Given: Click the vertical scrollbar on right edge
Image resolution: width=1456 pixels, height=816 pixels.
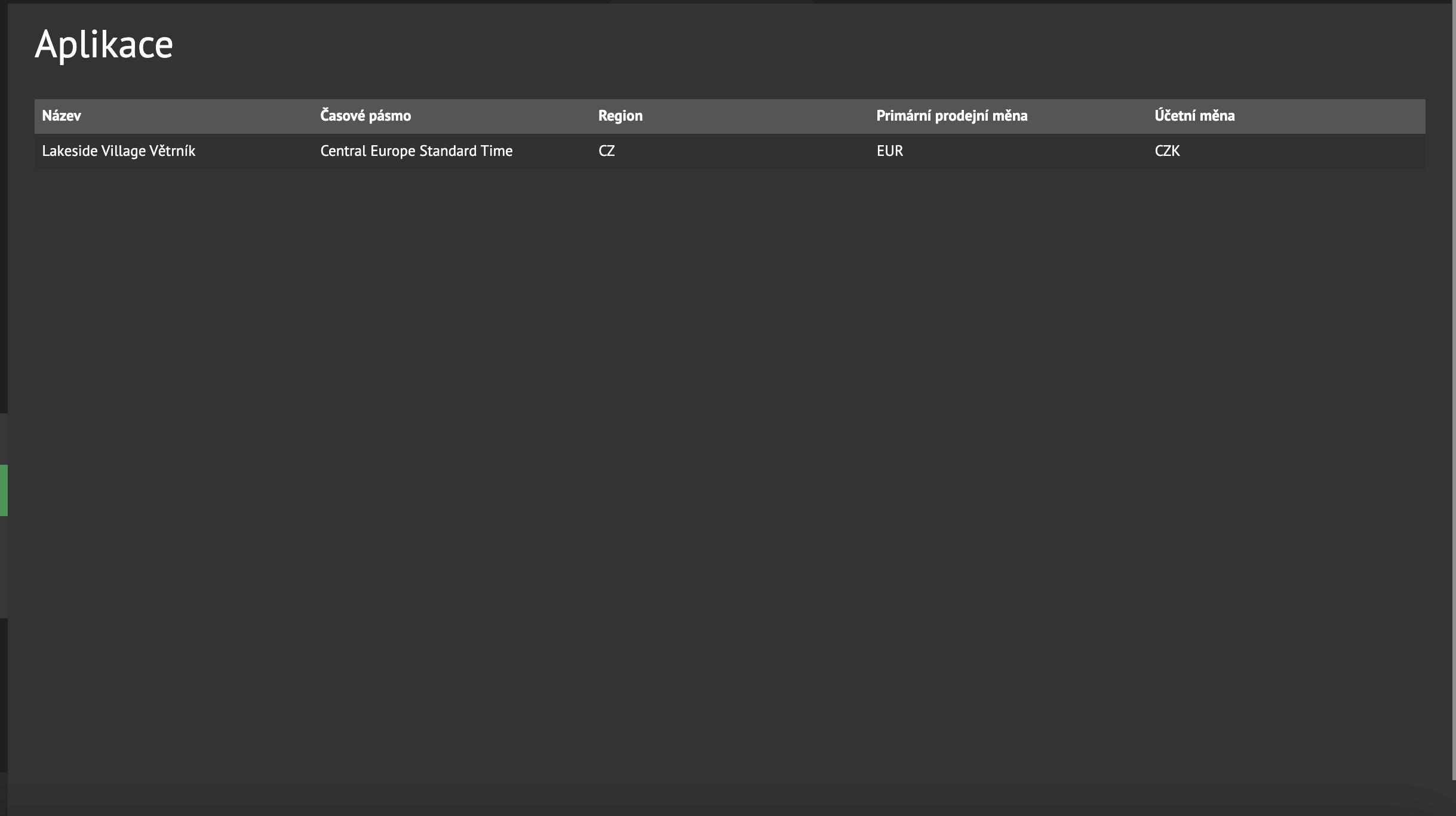Looking at the screenshot, I should [1453, 388].
